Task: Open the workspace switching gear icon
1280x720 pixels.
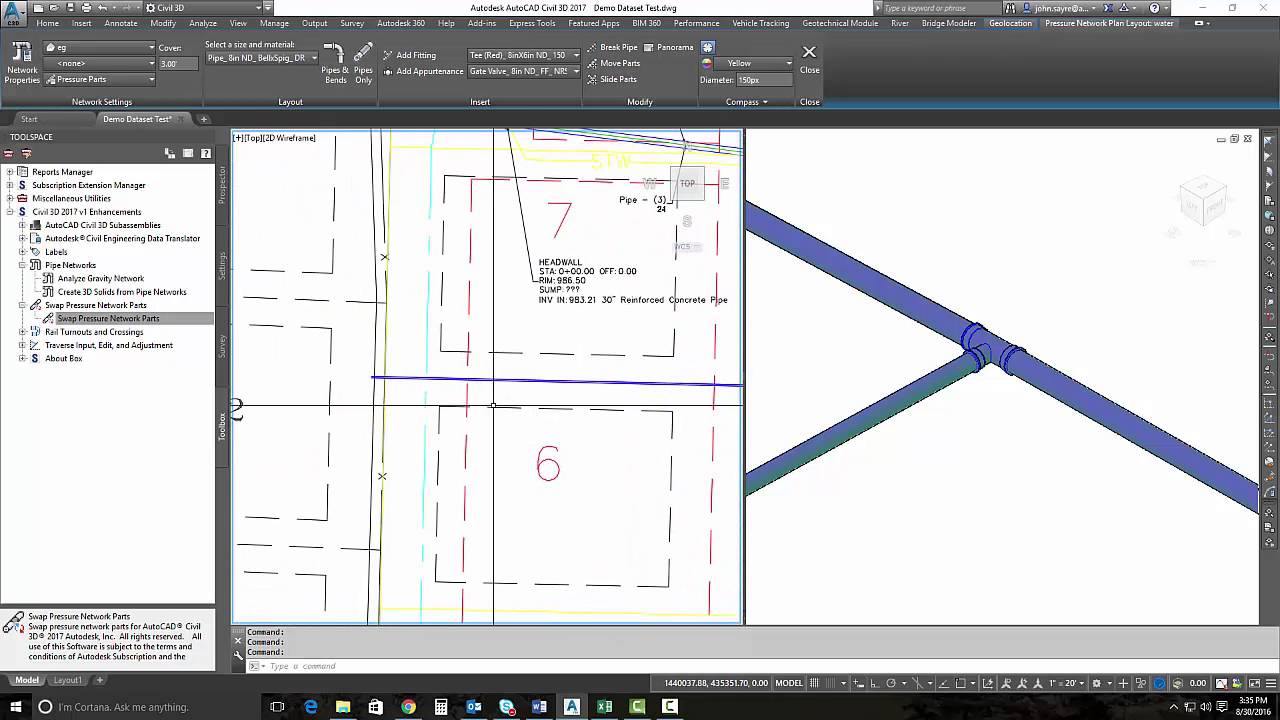Action: (x=1097, y=683)
